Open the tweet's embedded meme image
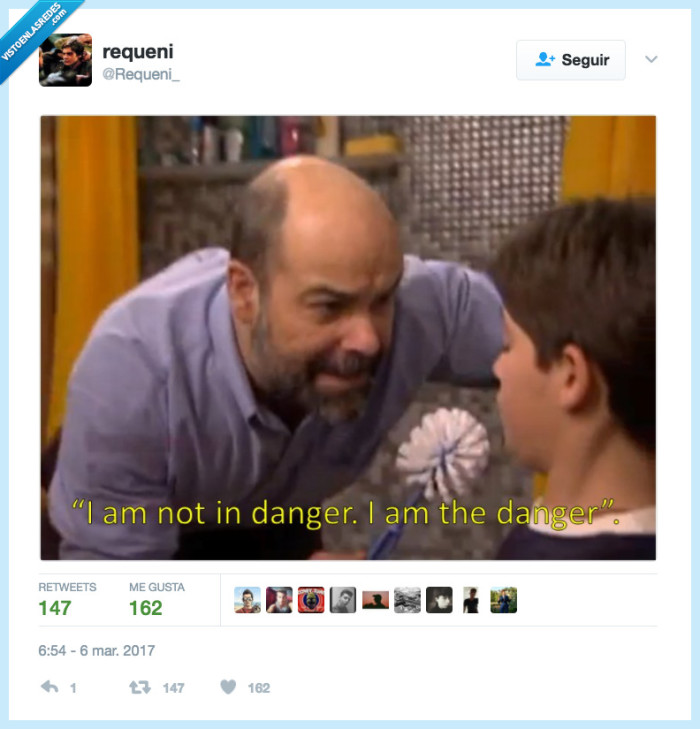Viewport: 700px width, 729px height. tap(348, 338)
